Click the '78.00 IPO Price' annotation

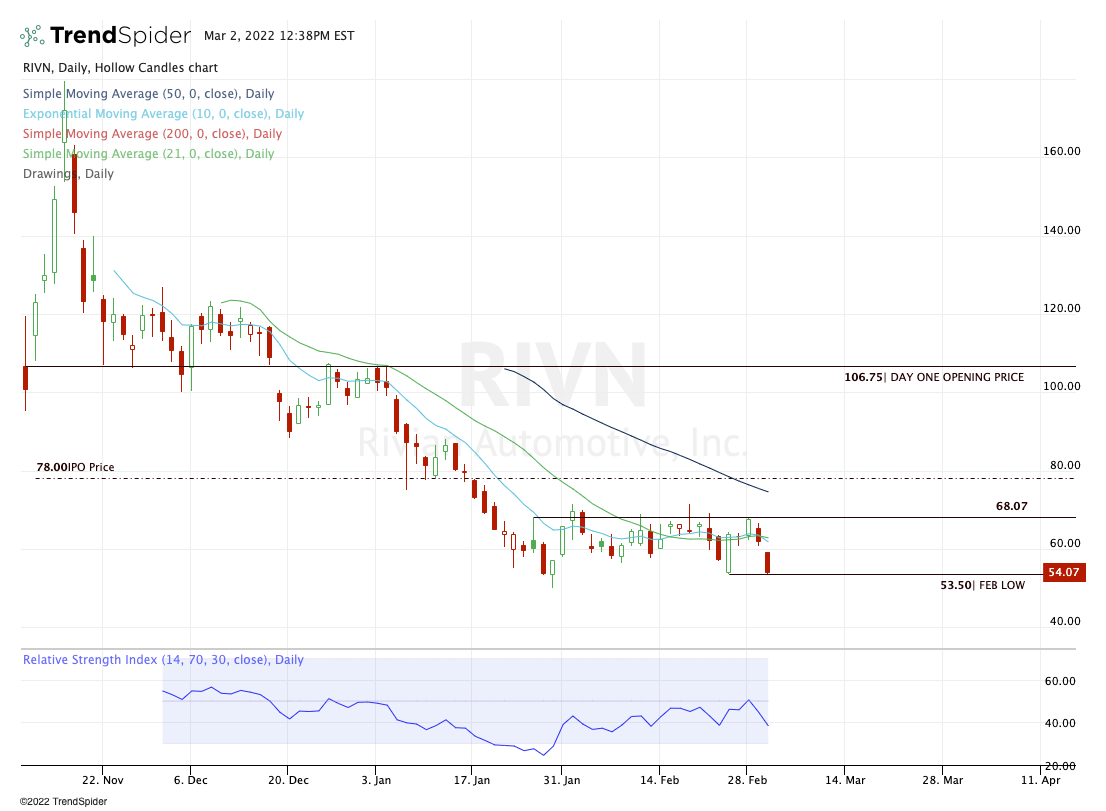[75, 467]
